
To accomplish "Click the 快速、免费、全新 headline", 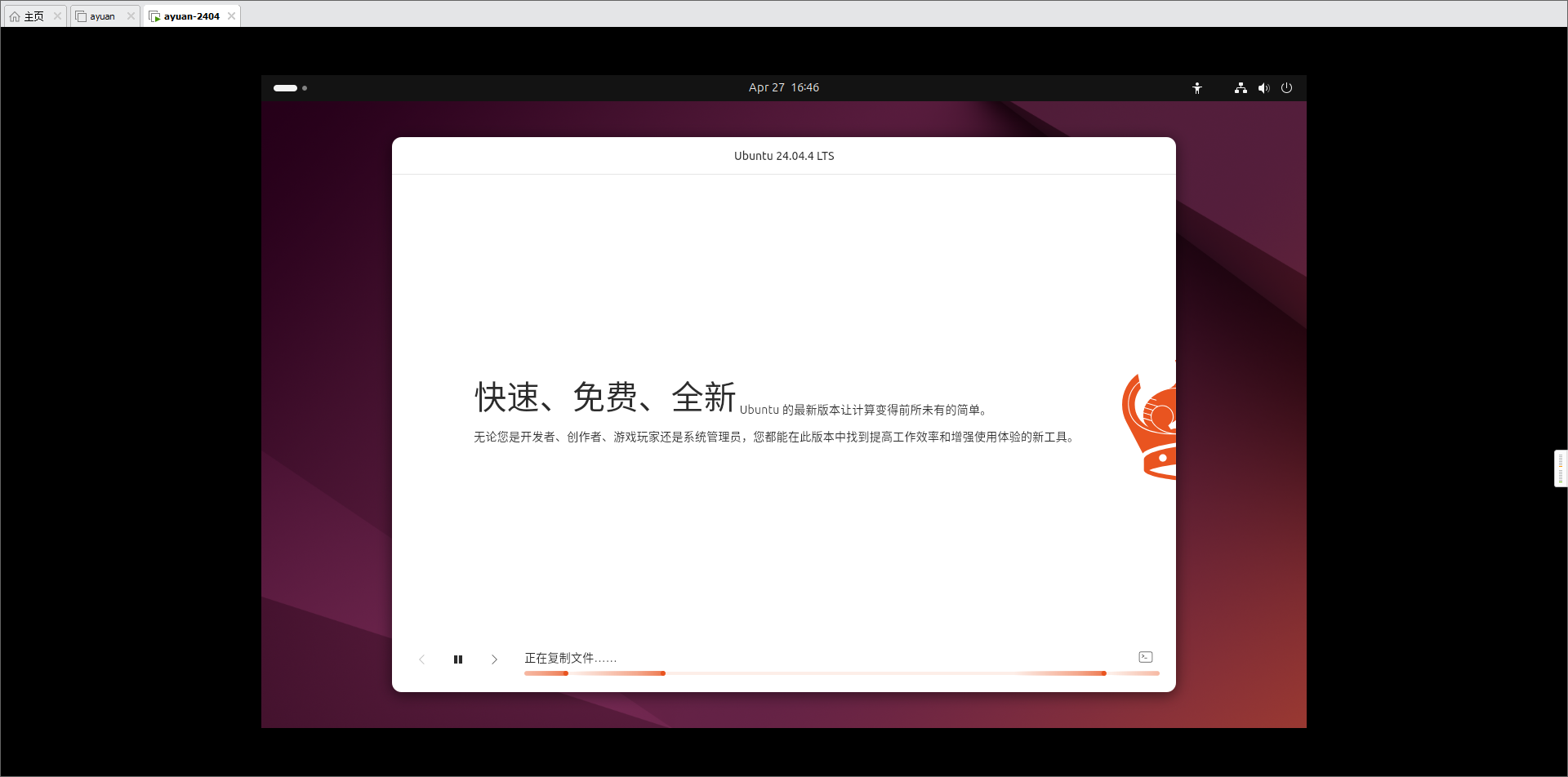I will point(605,397).
